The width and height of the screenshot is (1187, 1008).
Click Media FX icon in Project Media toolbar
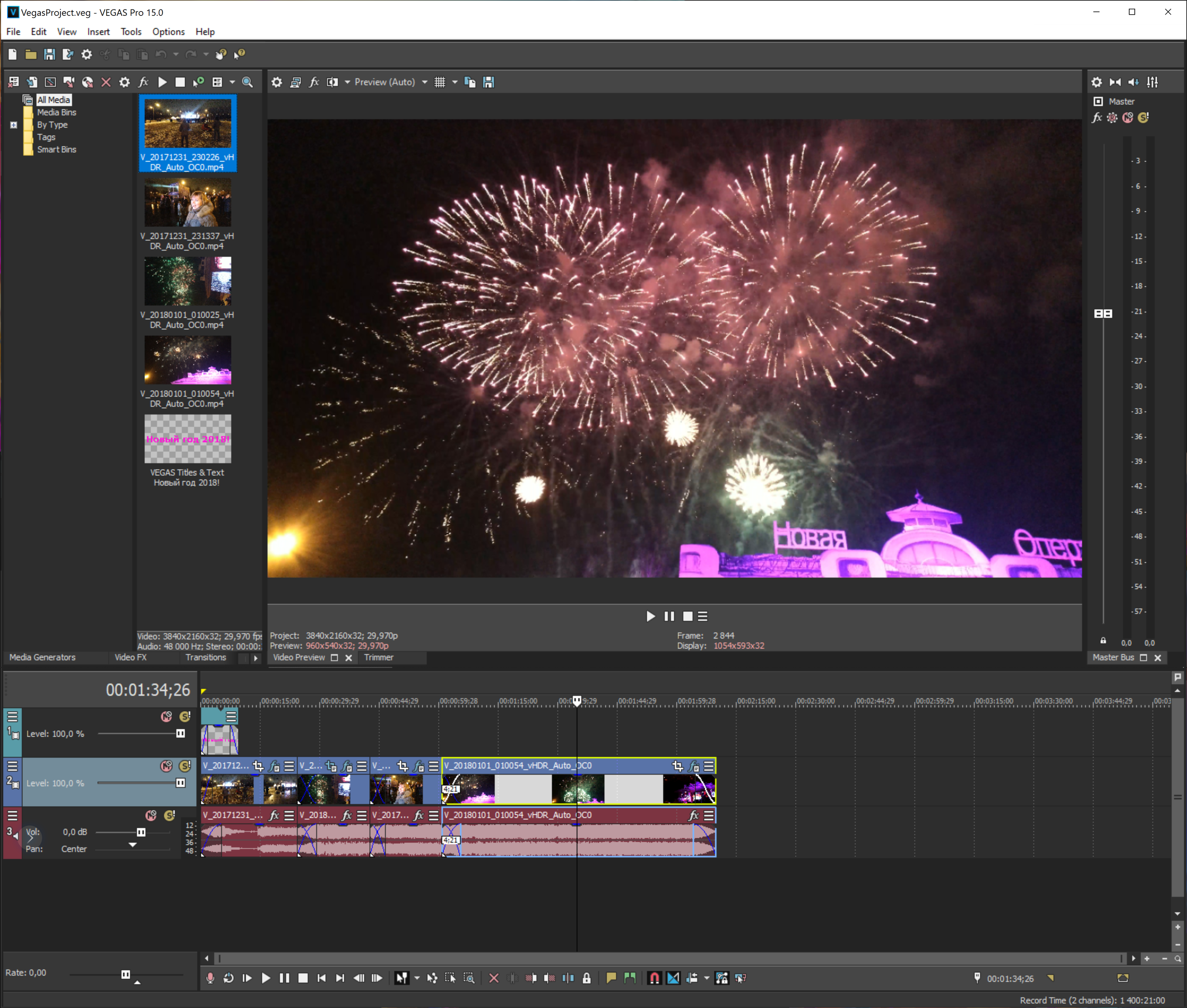pos(143,82)
